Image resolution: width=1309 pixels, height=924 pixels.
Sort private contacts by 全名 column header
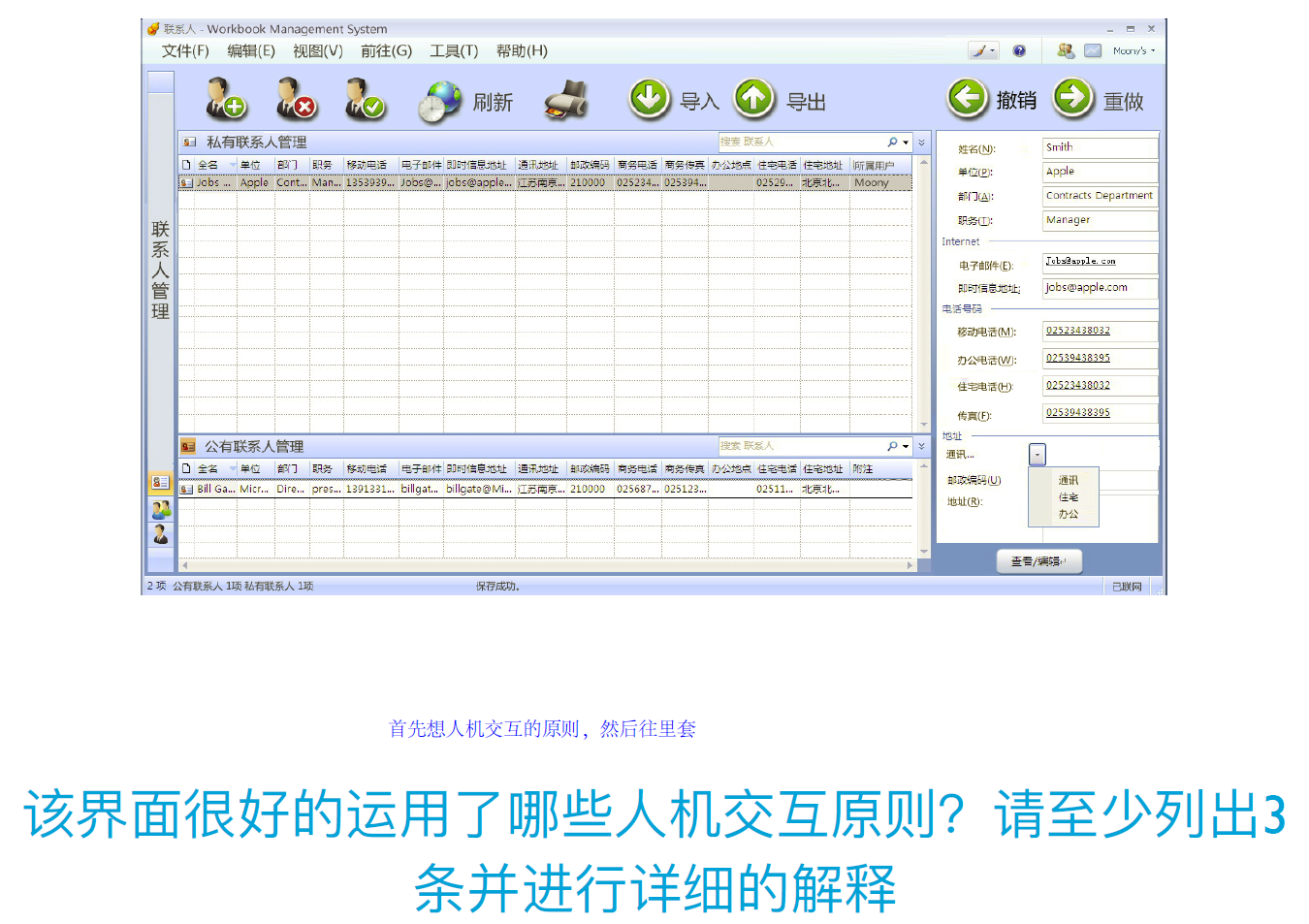[215, 165]
